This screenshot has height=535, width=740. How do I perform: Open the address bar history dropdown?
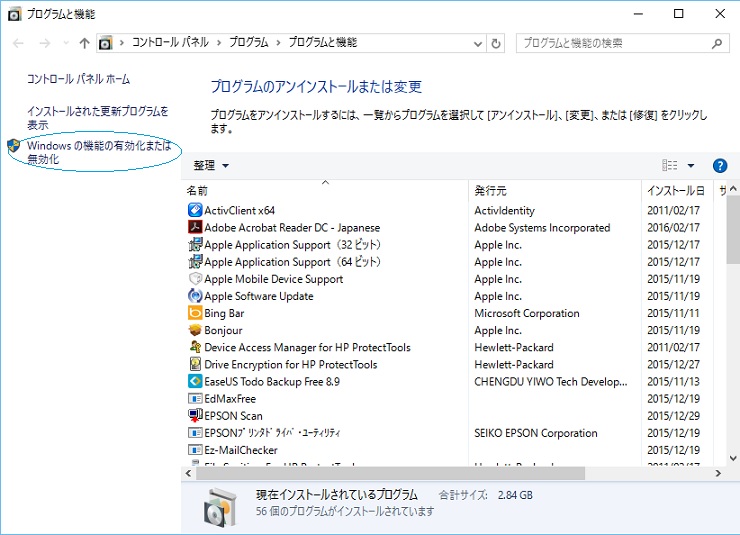click(x=478, y=44)
